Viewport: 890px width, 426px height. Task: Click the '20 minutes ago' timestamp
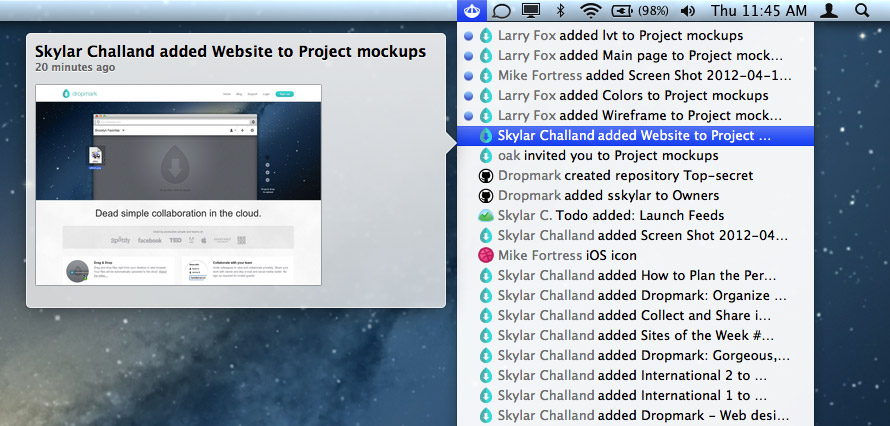point(75,68)
